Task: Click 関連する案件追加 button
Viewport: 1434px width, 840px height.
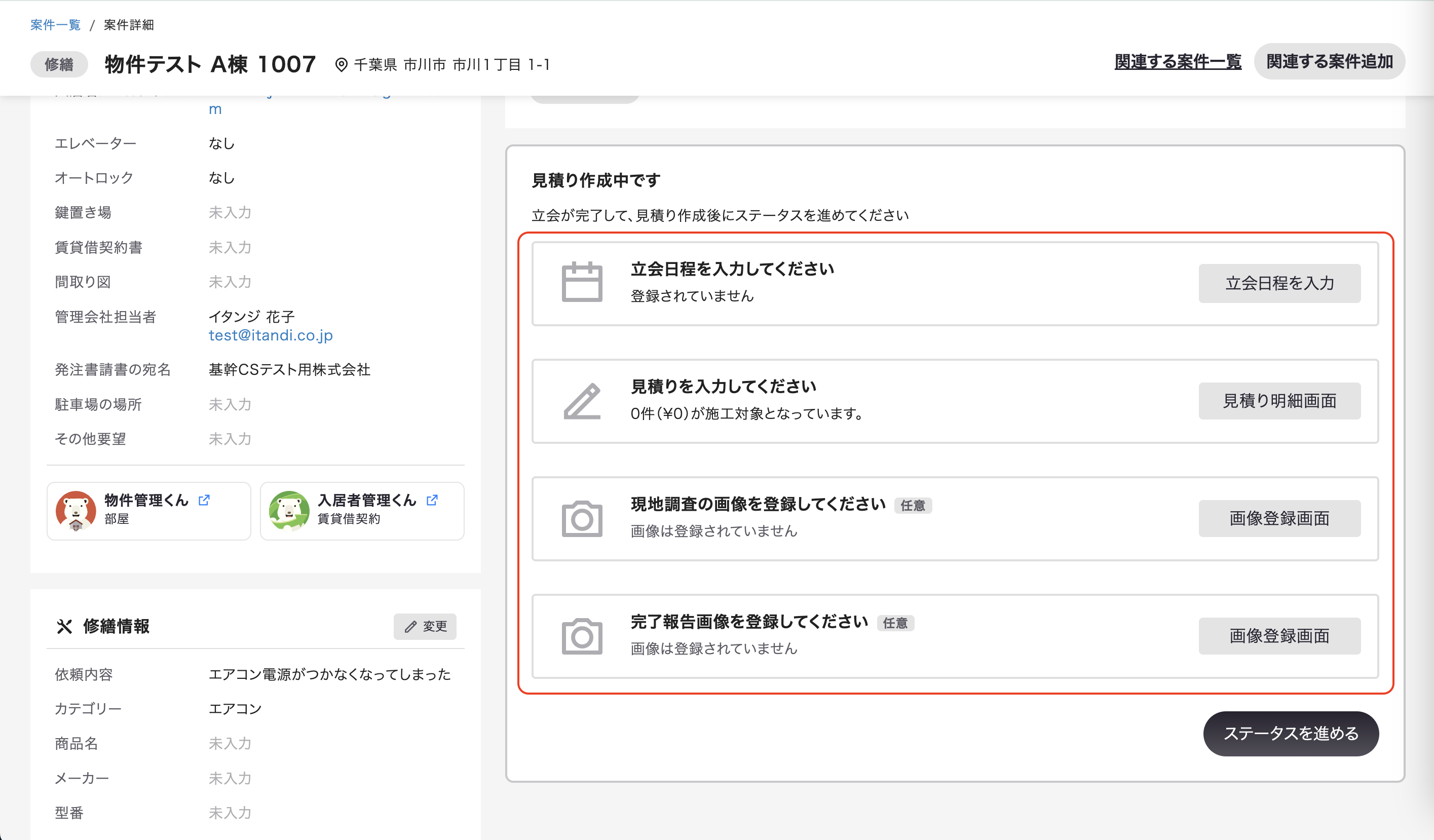Action: point(1329,61)
